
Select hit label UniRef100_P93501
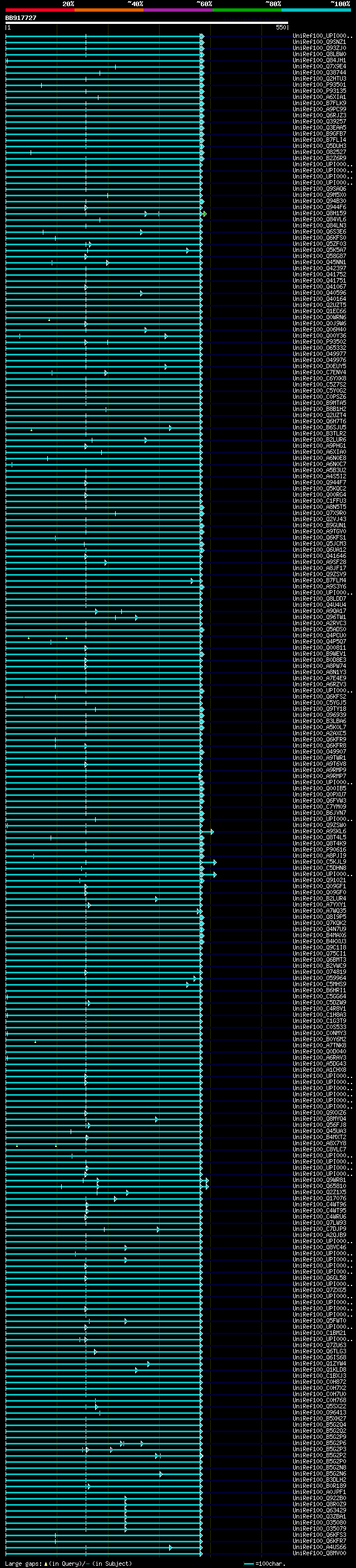pyautogui.click(x=319, y=85)
